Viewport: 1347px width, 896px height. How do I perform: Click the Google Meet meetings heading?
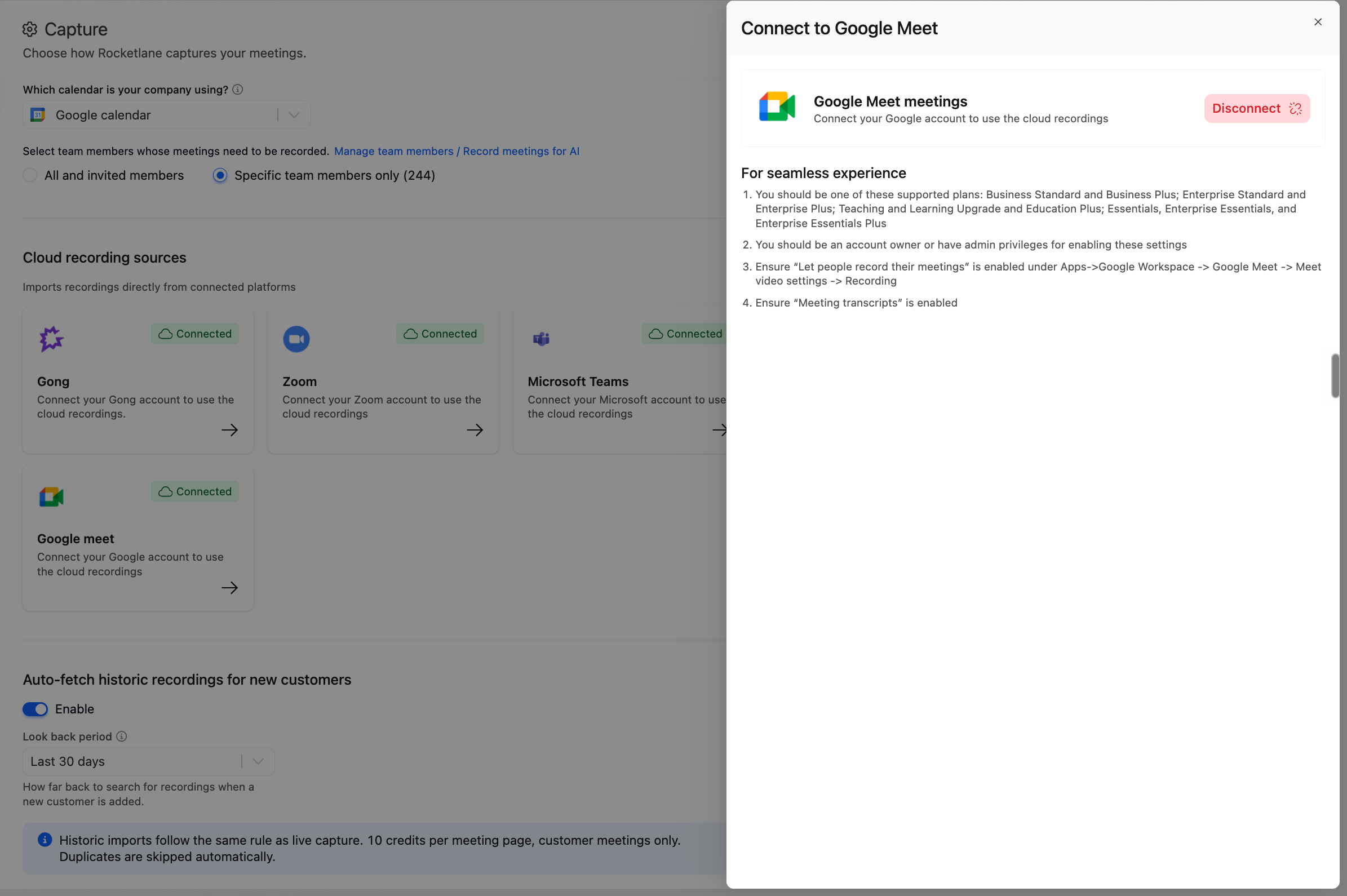coord(890,101)
